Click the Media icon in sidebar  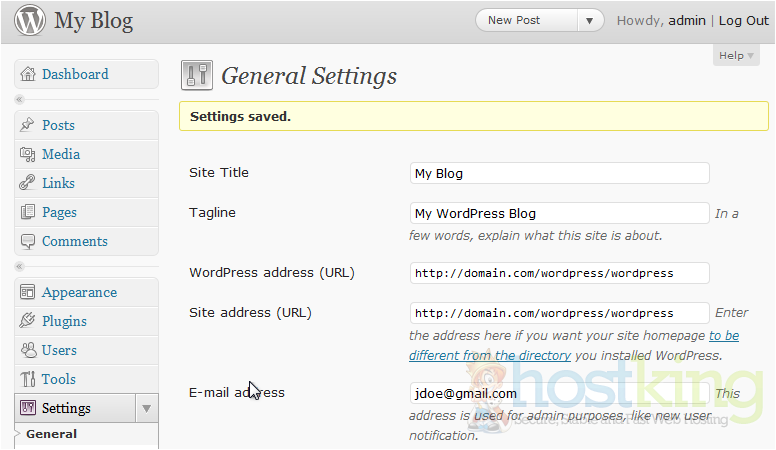click(x=28, y=154)
